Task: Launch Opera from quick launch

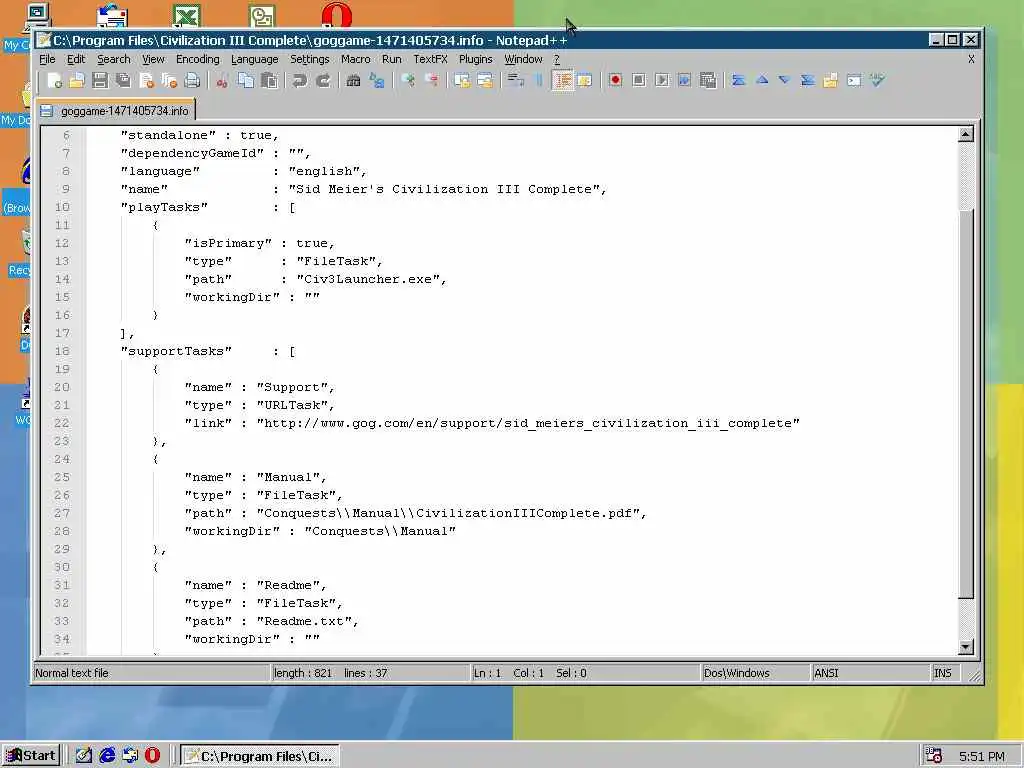Action: pyautogui.click(x=152, y=756)
